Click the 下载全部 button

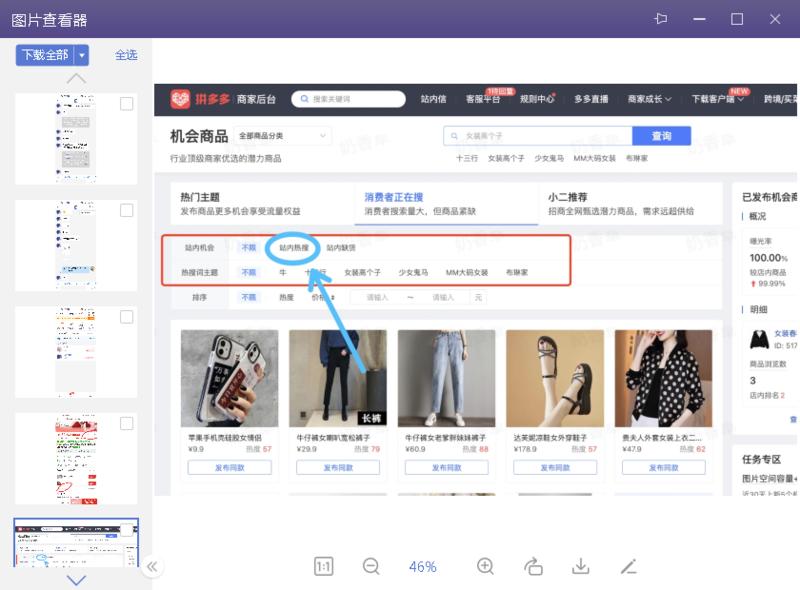(x=45, y=55)
